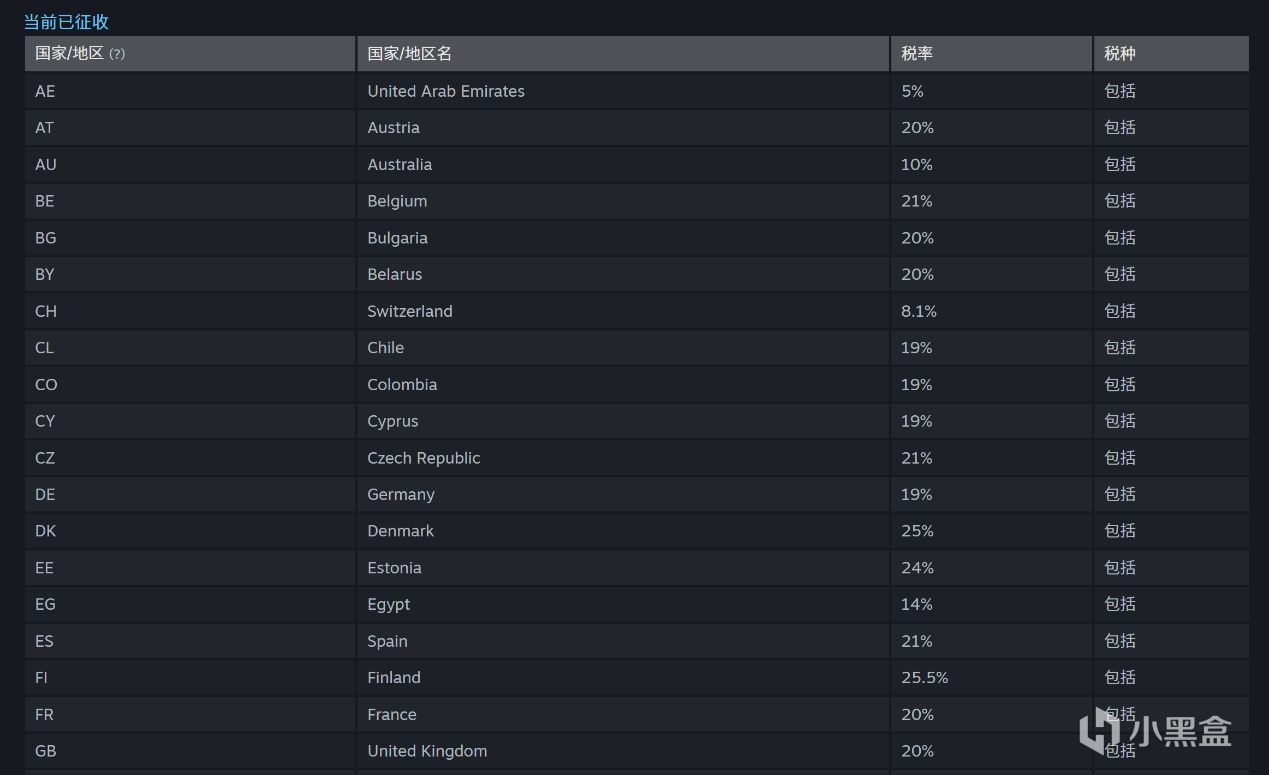
Task: Select the United Arab Emirates name cell
Action: point(446,91)
